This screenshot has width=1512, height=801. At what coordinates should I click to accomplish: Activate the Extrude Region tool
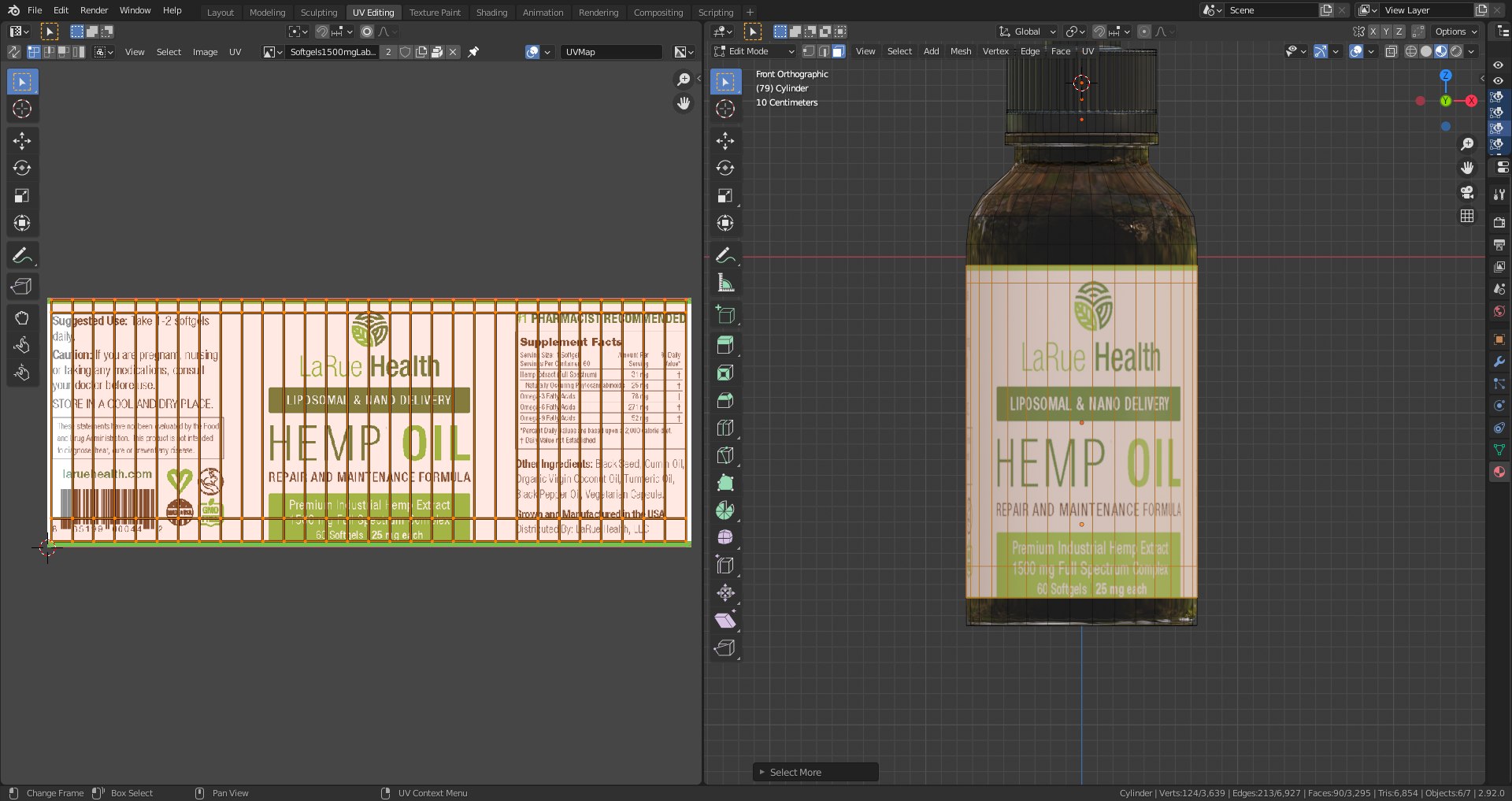click(725, 344)
